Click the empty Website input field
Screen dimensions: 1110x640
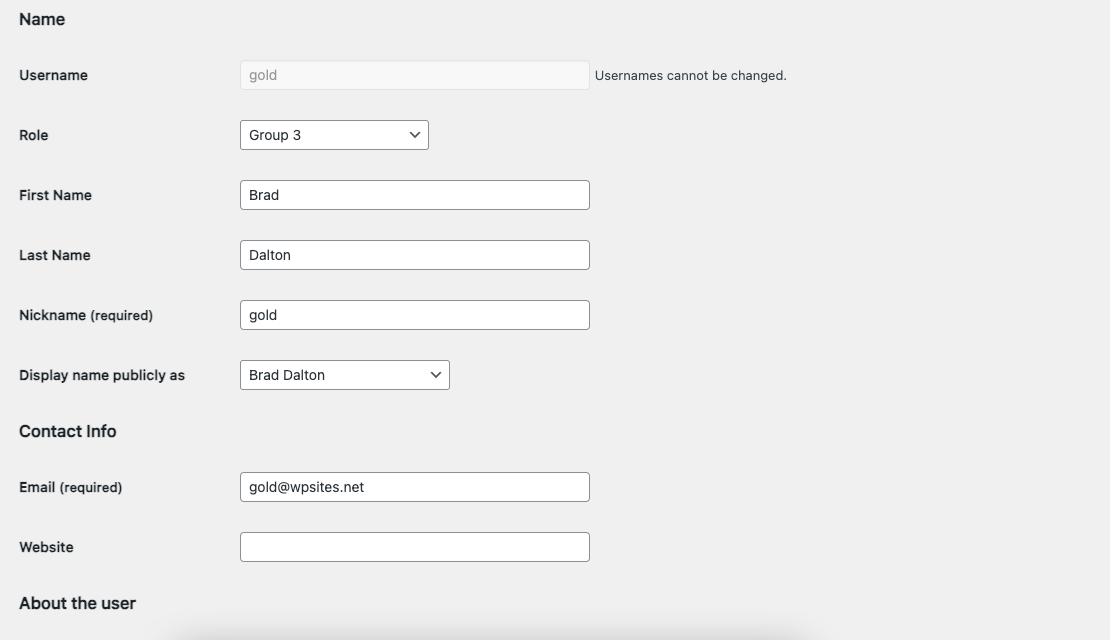pos(414,547)
